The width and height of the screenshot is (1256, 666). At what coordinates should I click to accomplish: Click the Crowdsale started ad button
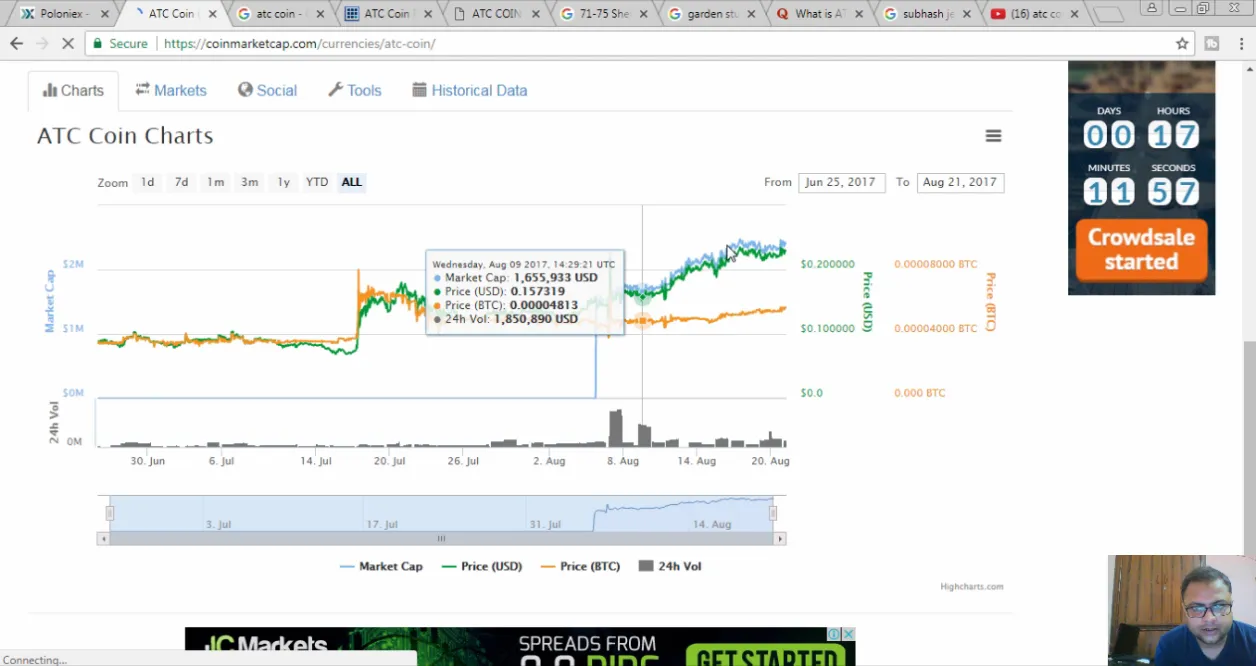click(x=1141, y=250)
